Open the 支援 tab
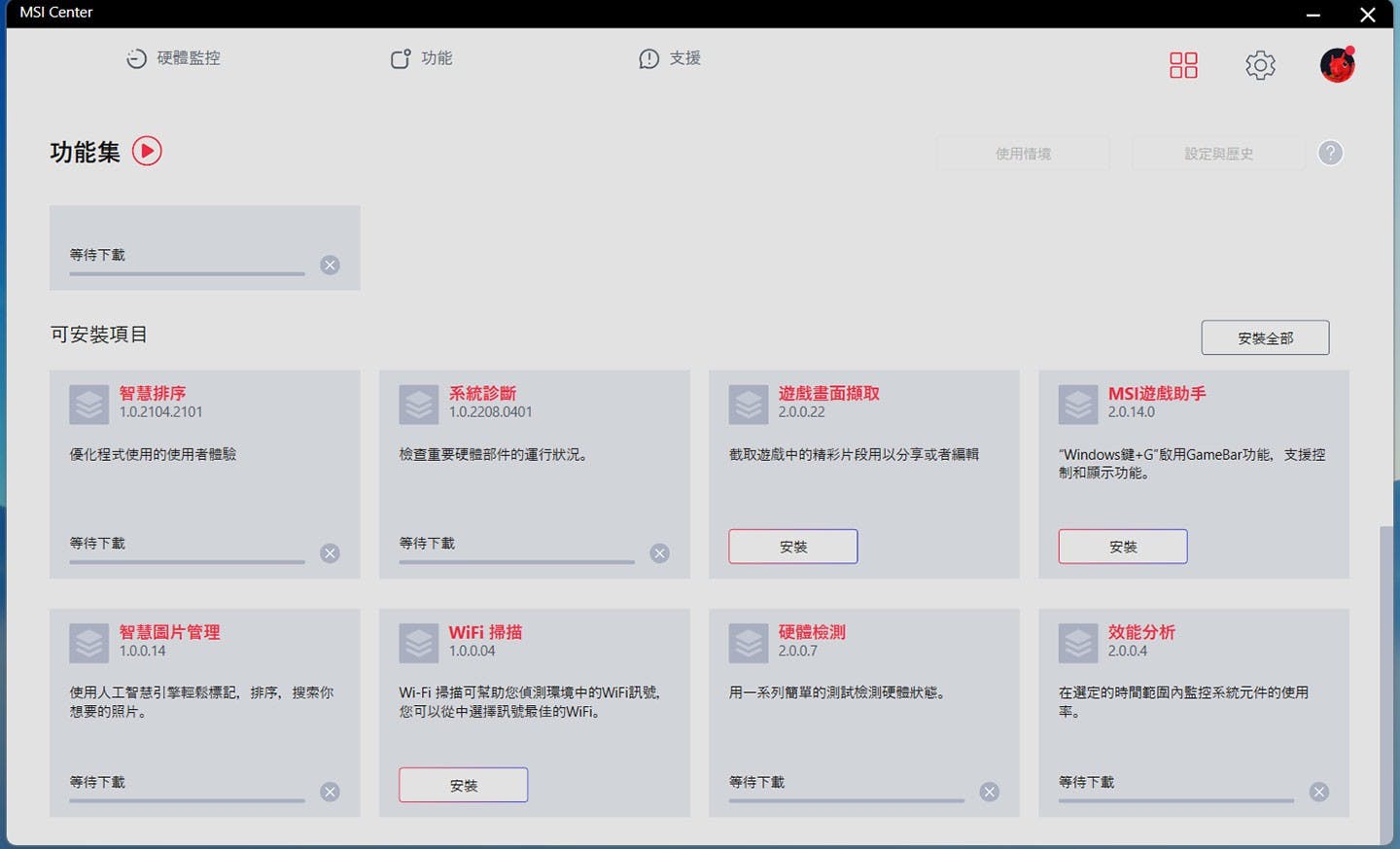The width and height of the screenshot is (1400, 849). (670, 58)
